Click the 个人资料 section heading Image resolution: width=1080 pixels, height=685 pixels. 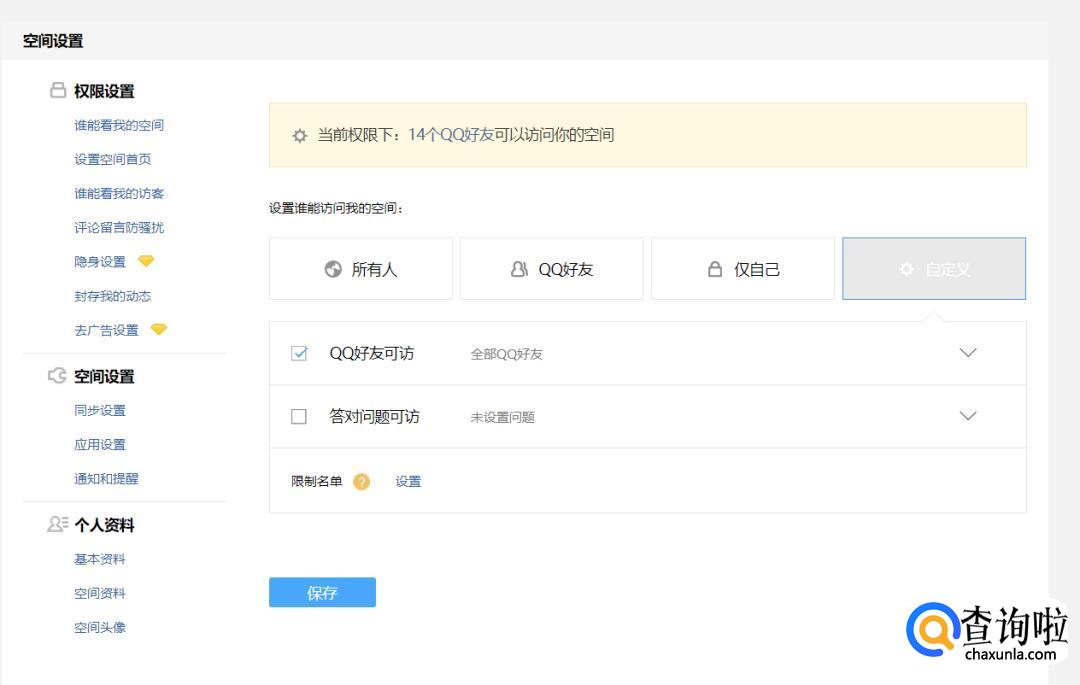click(104, 525)
